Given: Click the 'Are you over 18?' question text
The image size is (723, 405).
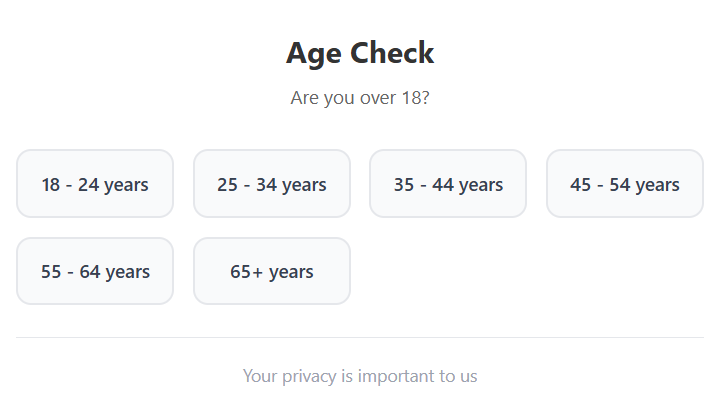Looking at the screenshot, I should coord(360,98).
